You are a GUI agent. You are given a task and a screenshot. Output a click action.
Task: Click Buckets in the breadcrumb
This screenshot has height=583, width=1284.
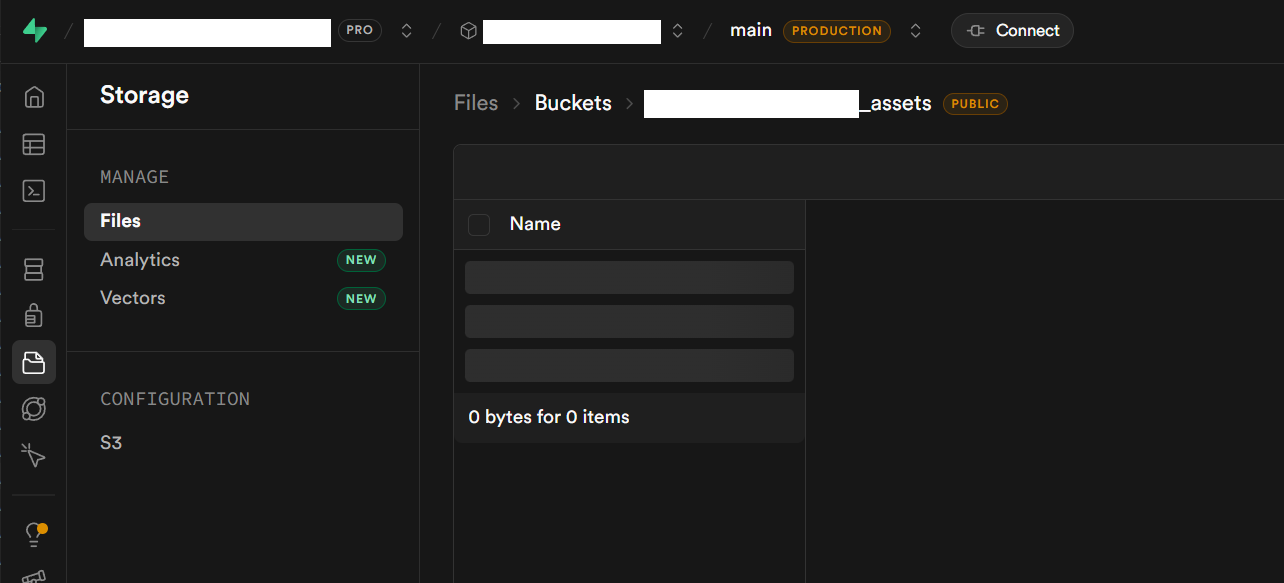573,103
